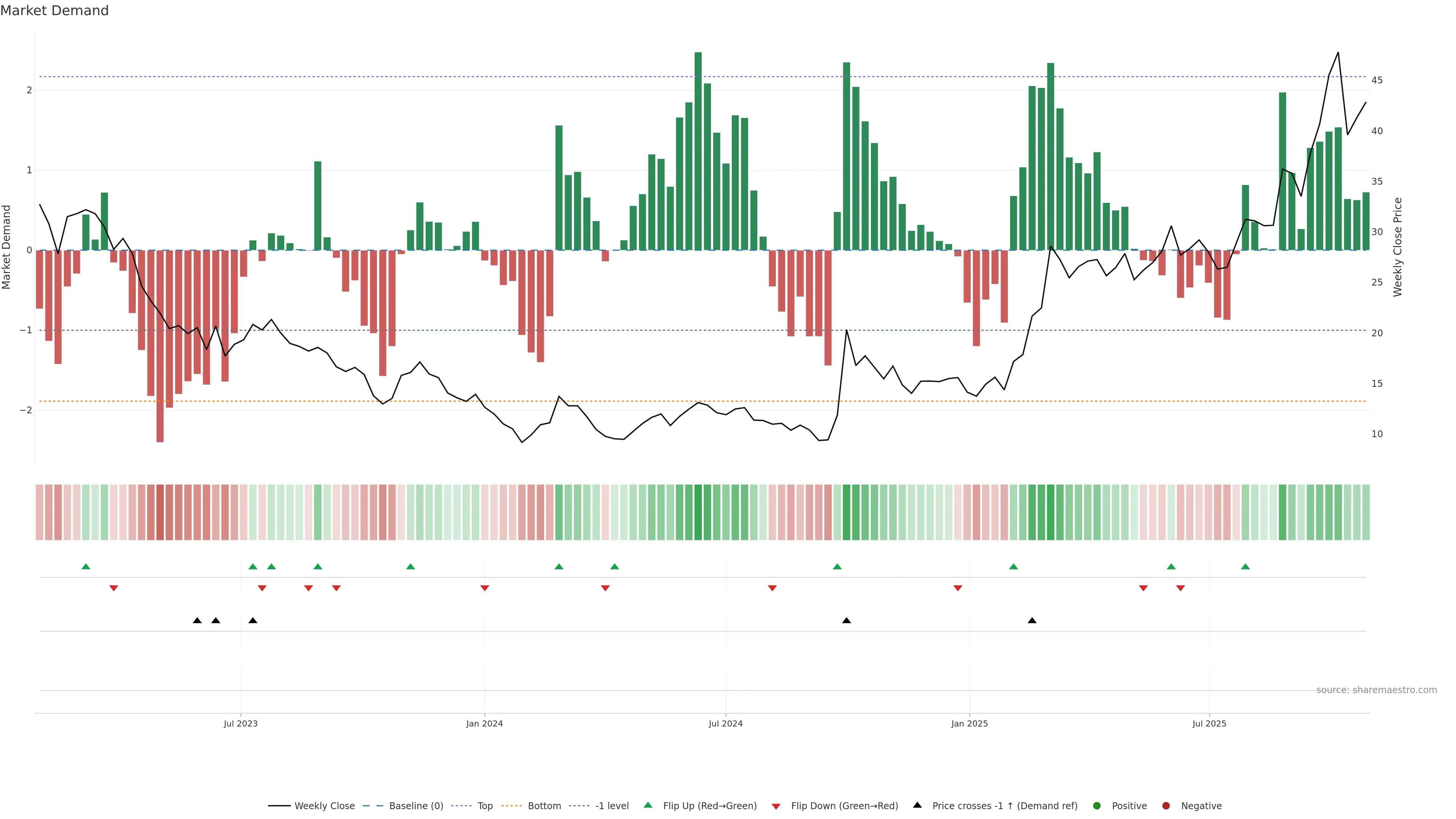
Task: Click the darkest red heatmap cell
Action: [x=160, y=512]
